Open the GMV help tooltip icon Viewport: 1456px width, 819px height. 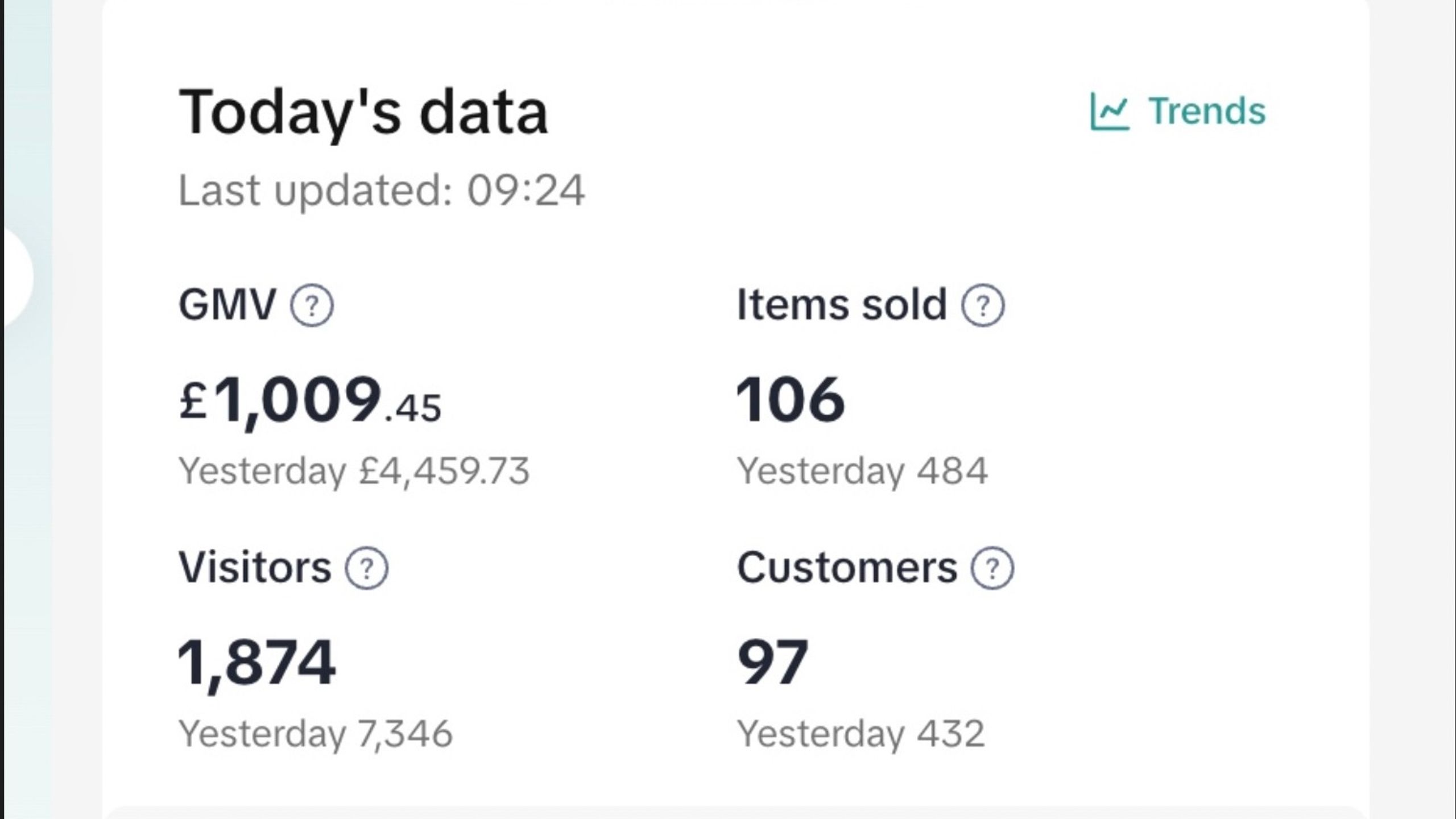[x=312, y=305]
